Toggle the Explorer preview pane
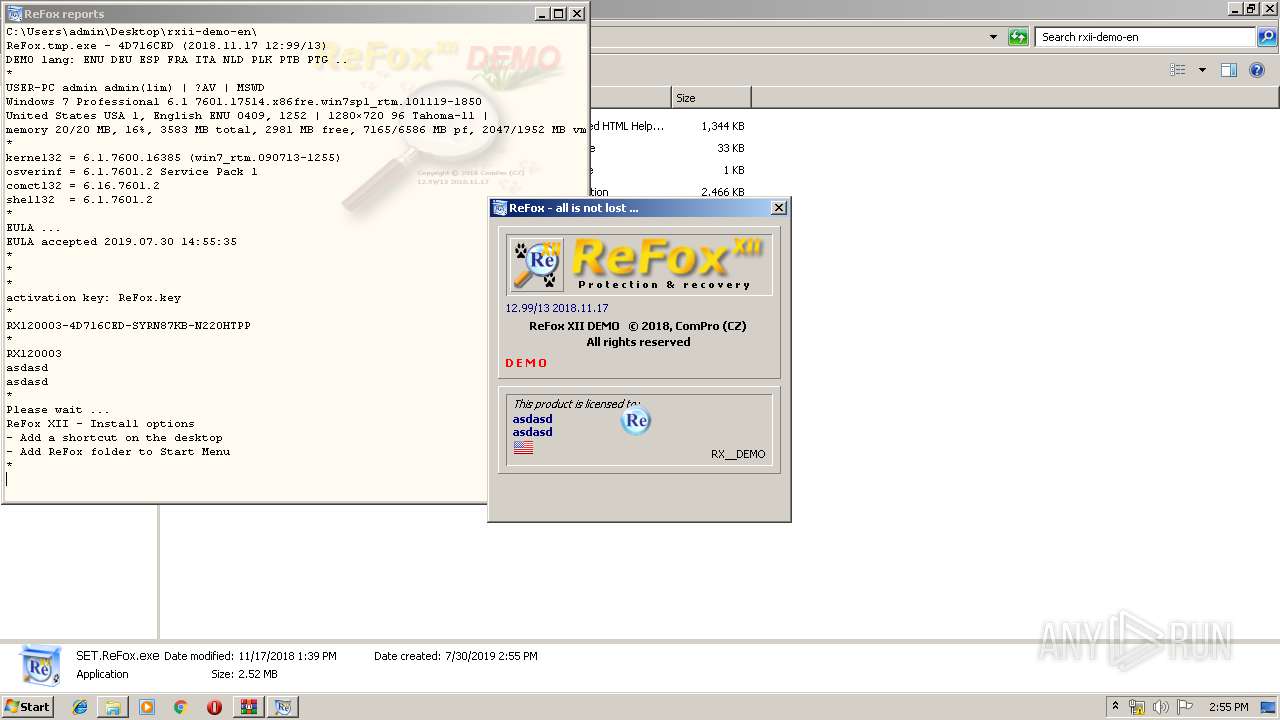The width and height of the screenshot is (1280, 720). tap(1229, 70)
